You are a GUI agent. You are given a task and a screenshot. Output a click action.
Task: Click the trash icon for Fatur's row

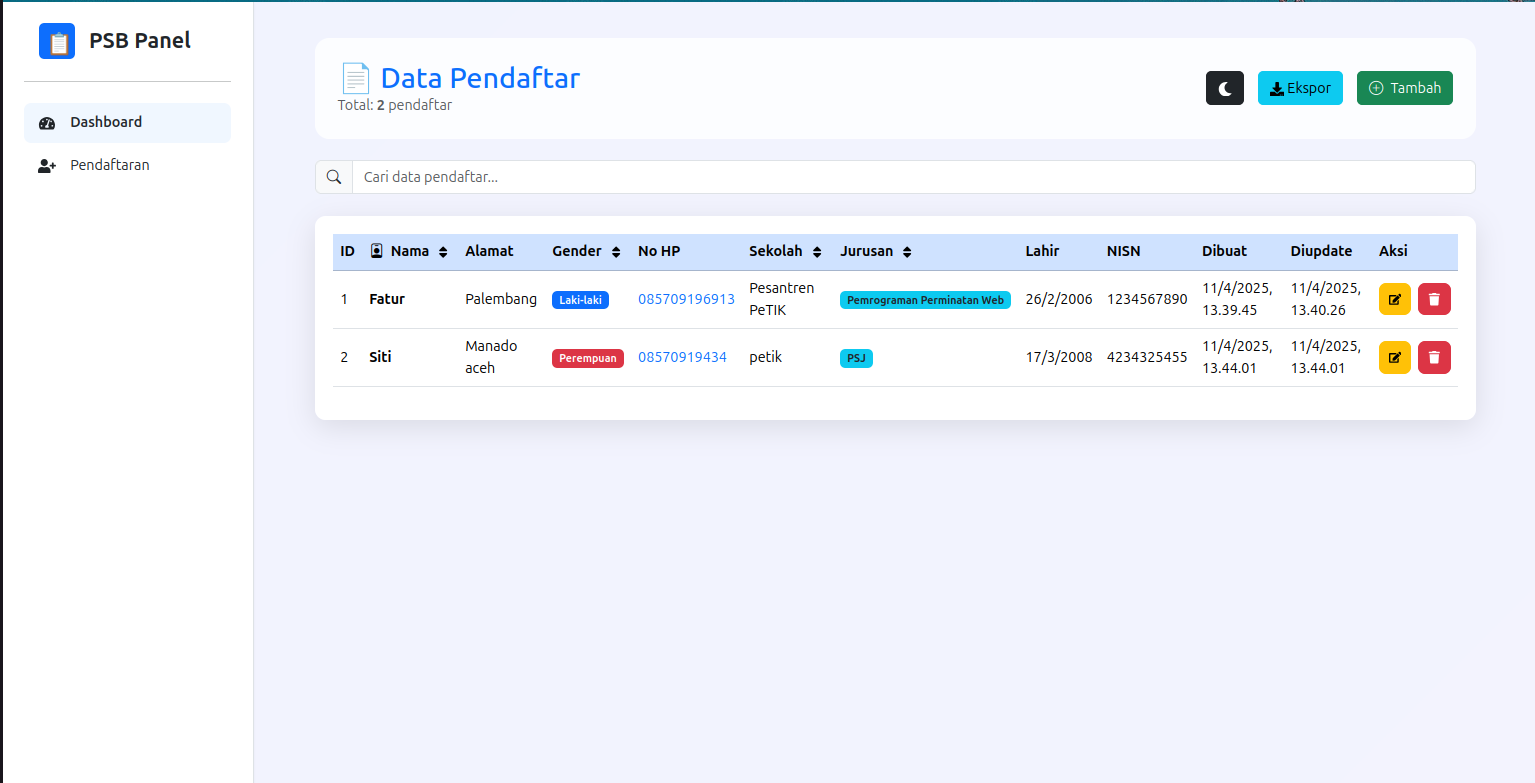coord(1434,299)
